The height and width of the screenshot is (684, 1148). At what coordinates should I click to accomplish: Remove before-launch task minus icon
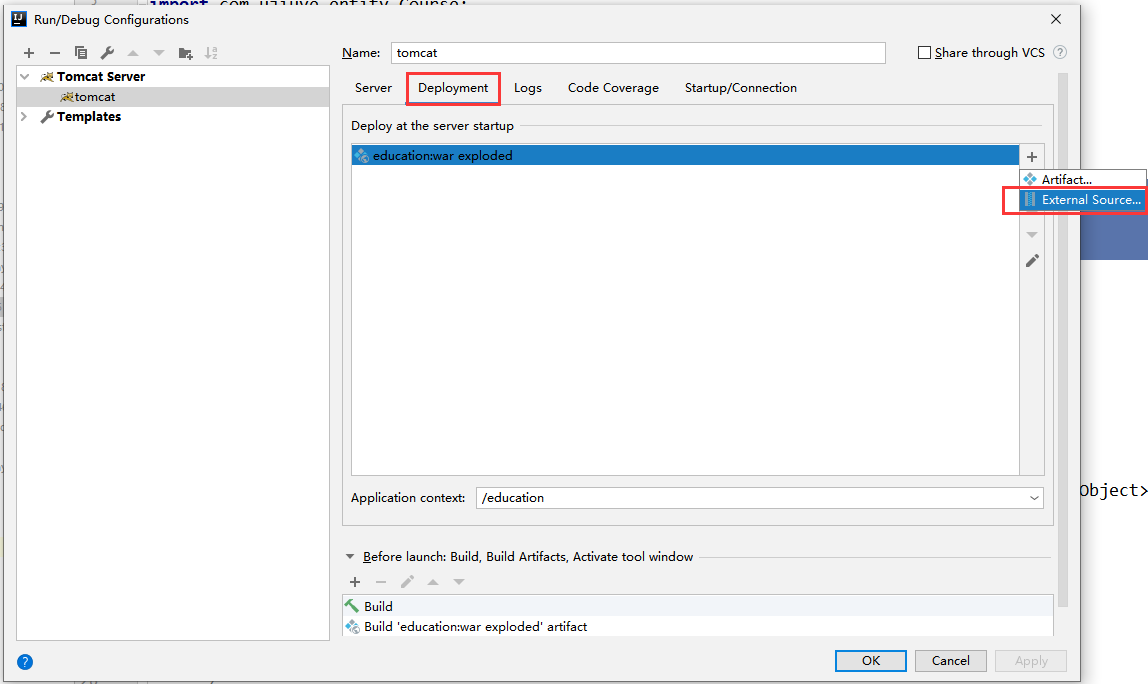(381, 581)
